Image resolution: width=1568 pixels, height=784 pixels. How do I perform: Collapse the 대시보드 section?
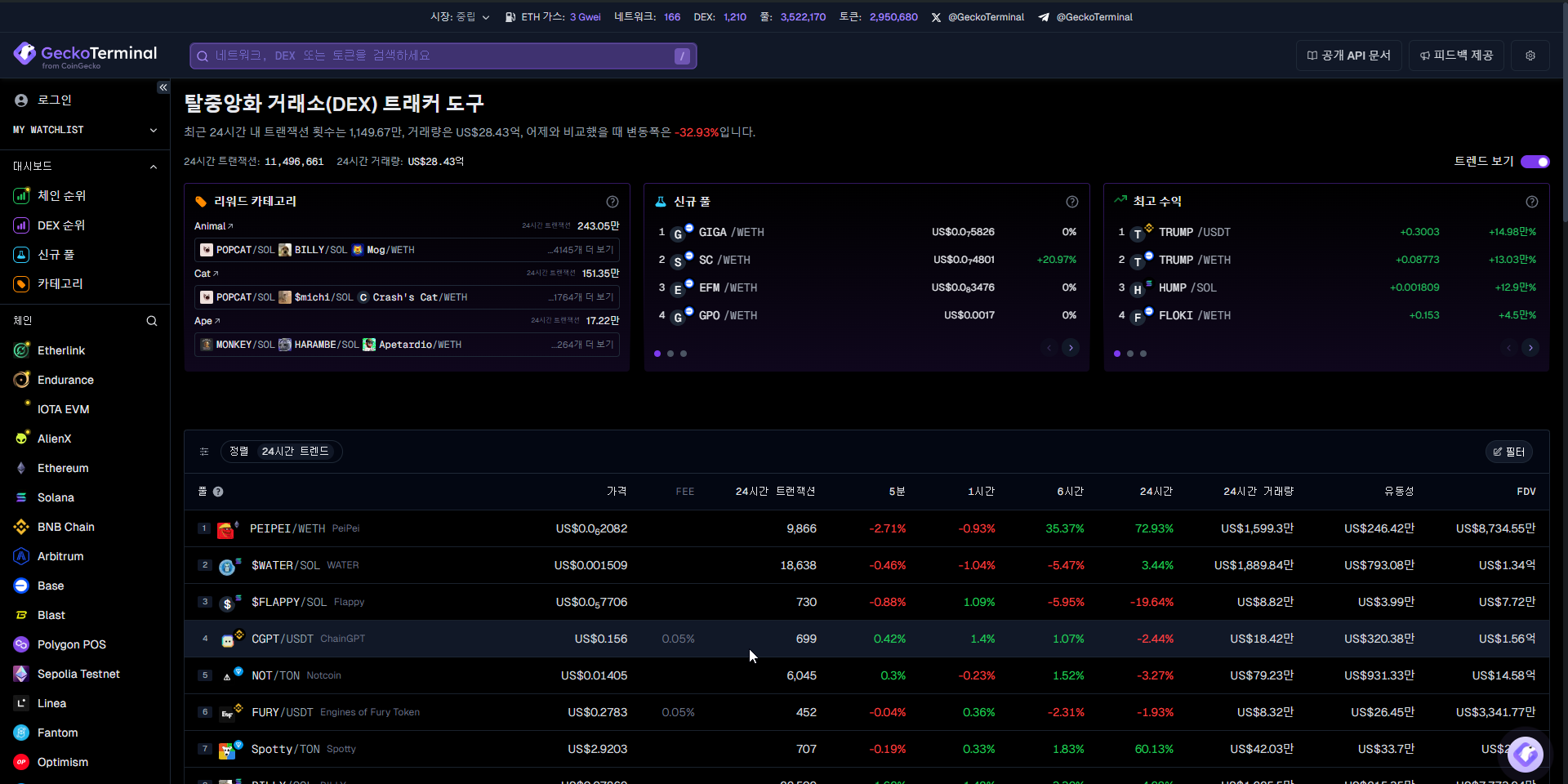[85, 166]
